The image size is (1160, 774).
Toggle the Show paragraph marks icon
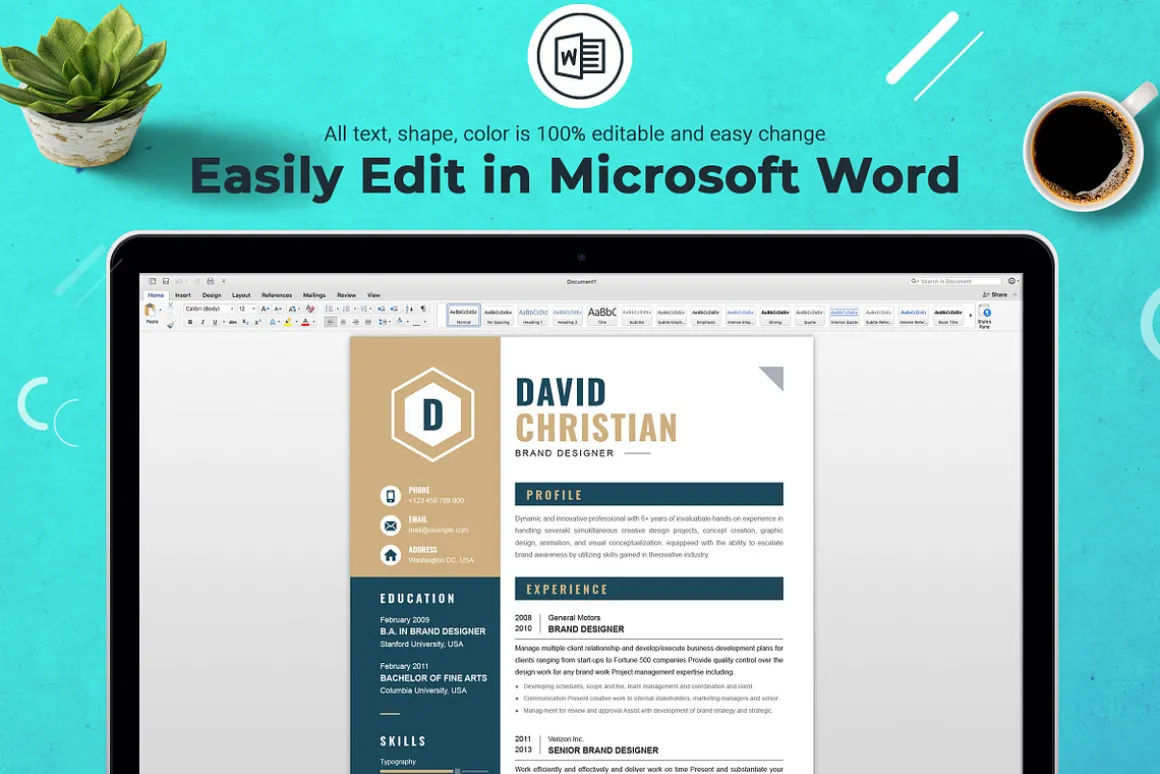tap(422, 309)
